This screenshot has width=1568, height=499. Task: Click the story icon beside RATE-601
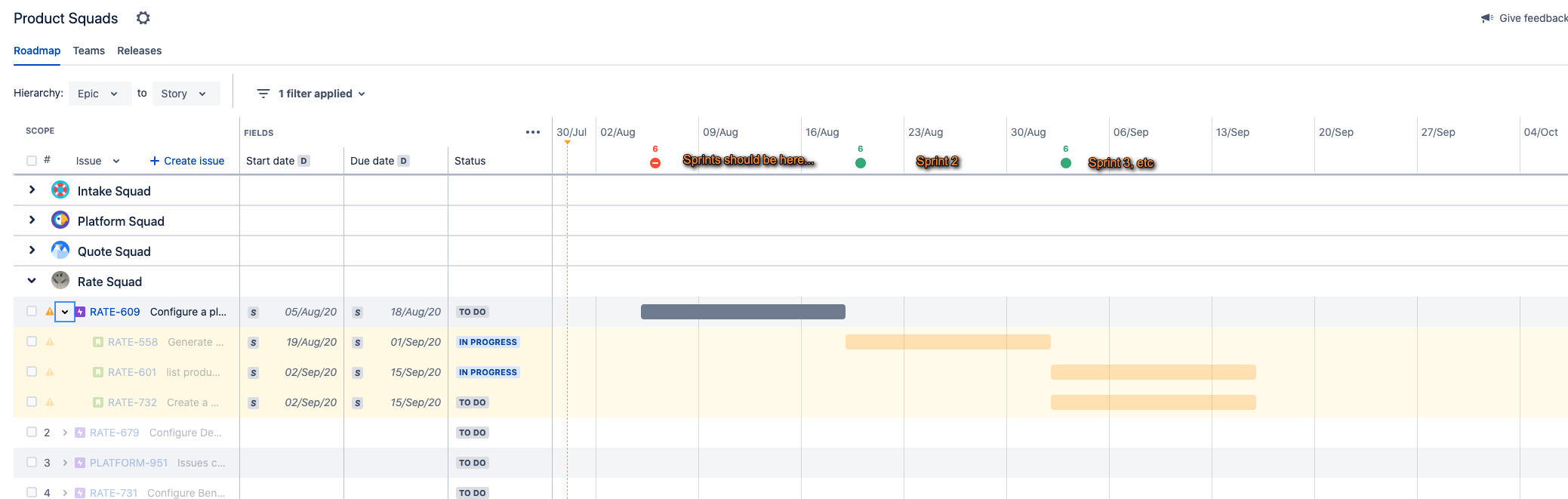[98, 372]
